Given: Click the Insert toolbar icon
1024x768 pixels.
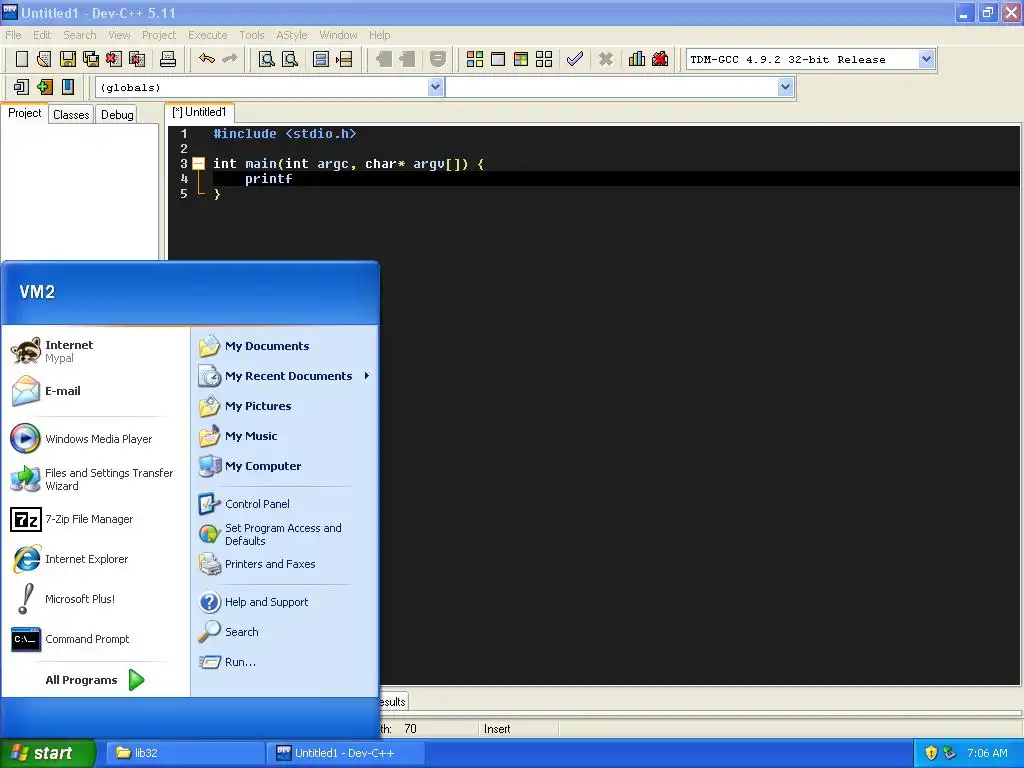Looking at the screenshot, I should (21, 87).
